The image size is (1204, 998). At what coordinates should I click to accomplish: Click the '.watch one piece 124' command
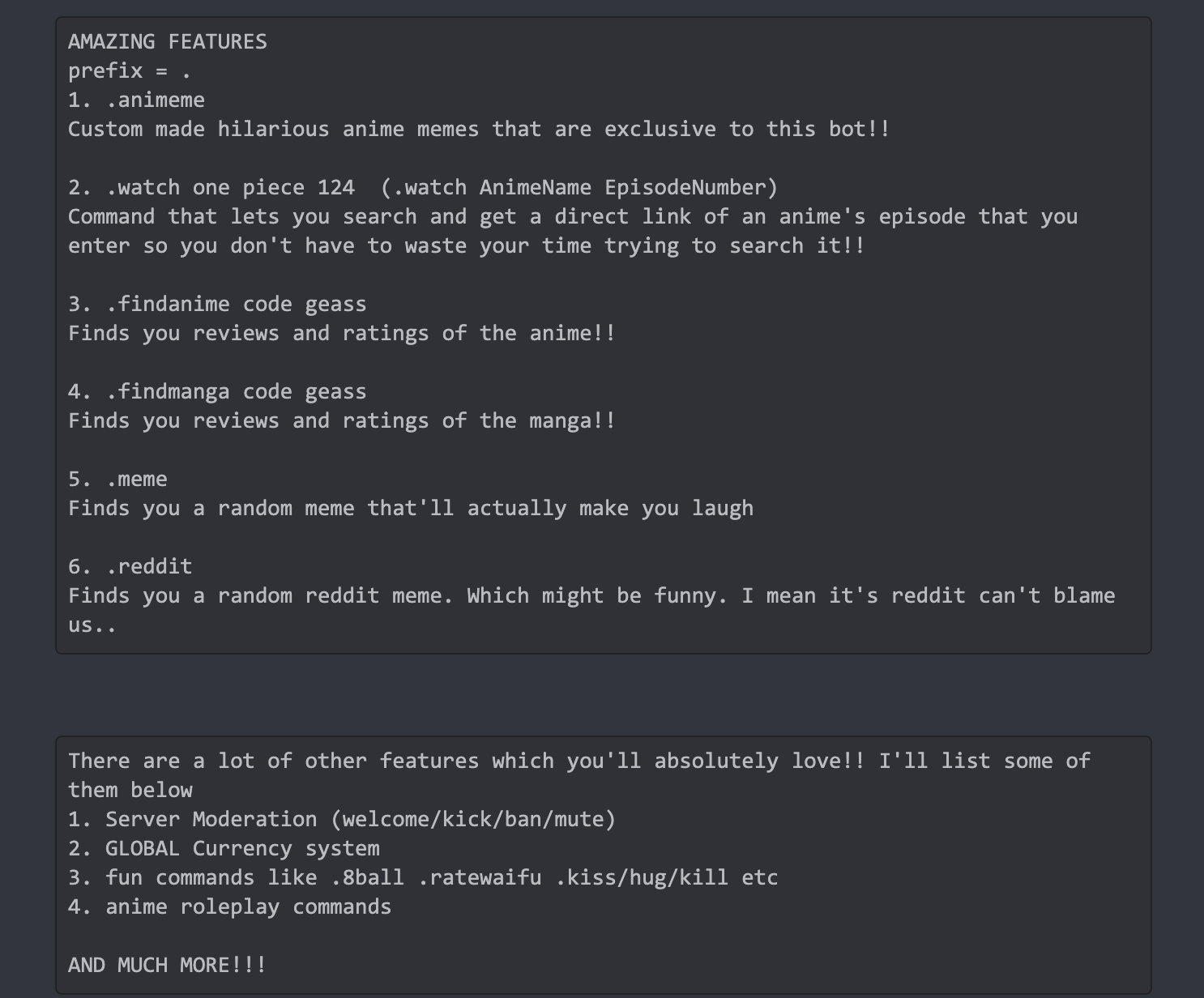[x=231, y=187]
